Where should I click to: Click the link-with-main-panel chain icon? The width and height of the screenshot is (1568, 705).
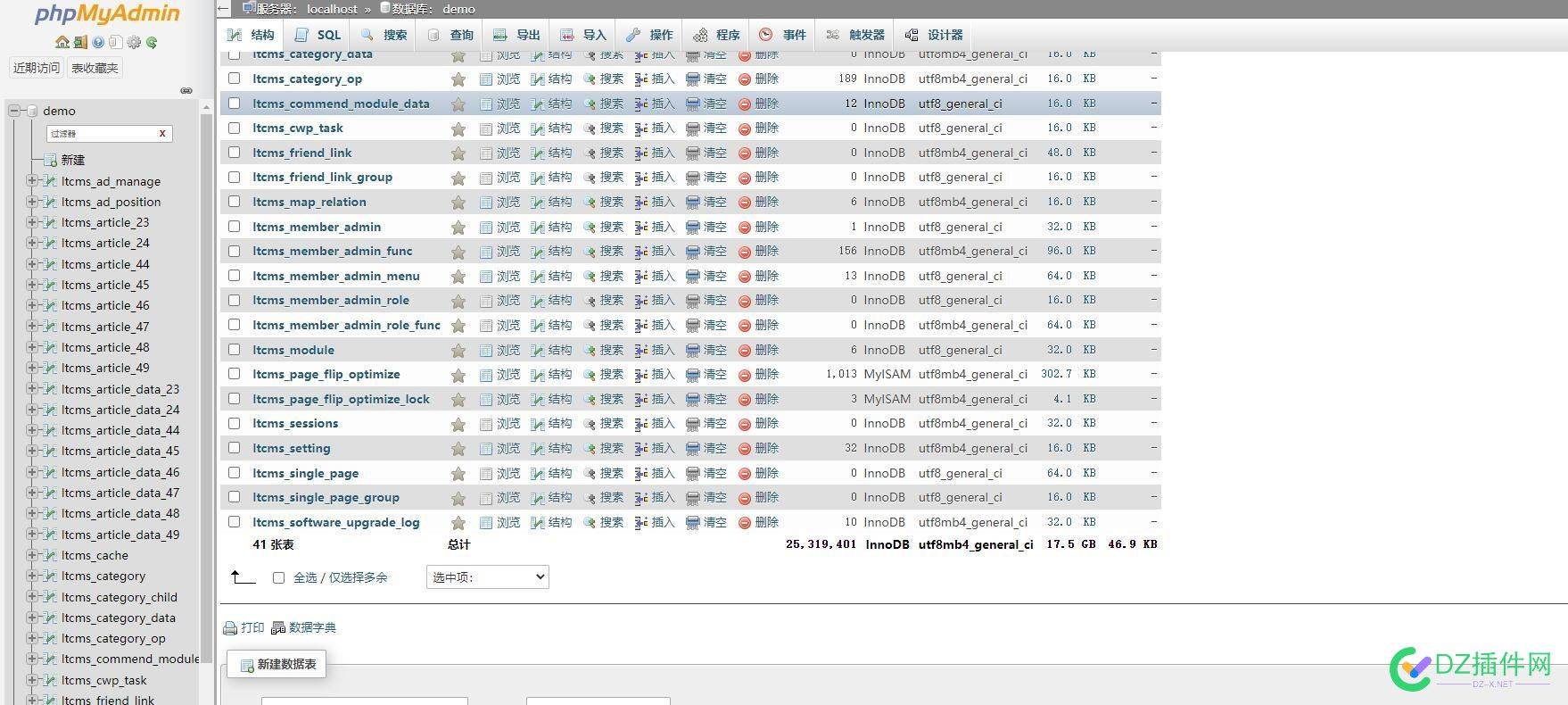(x=186, y=90)
